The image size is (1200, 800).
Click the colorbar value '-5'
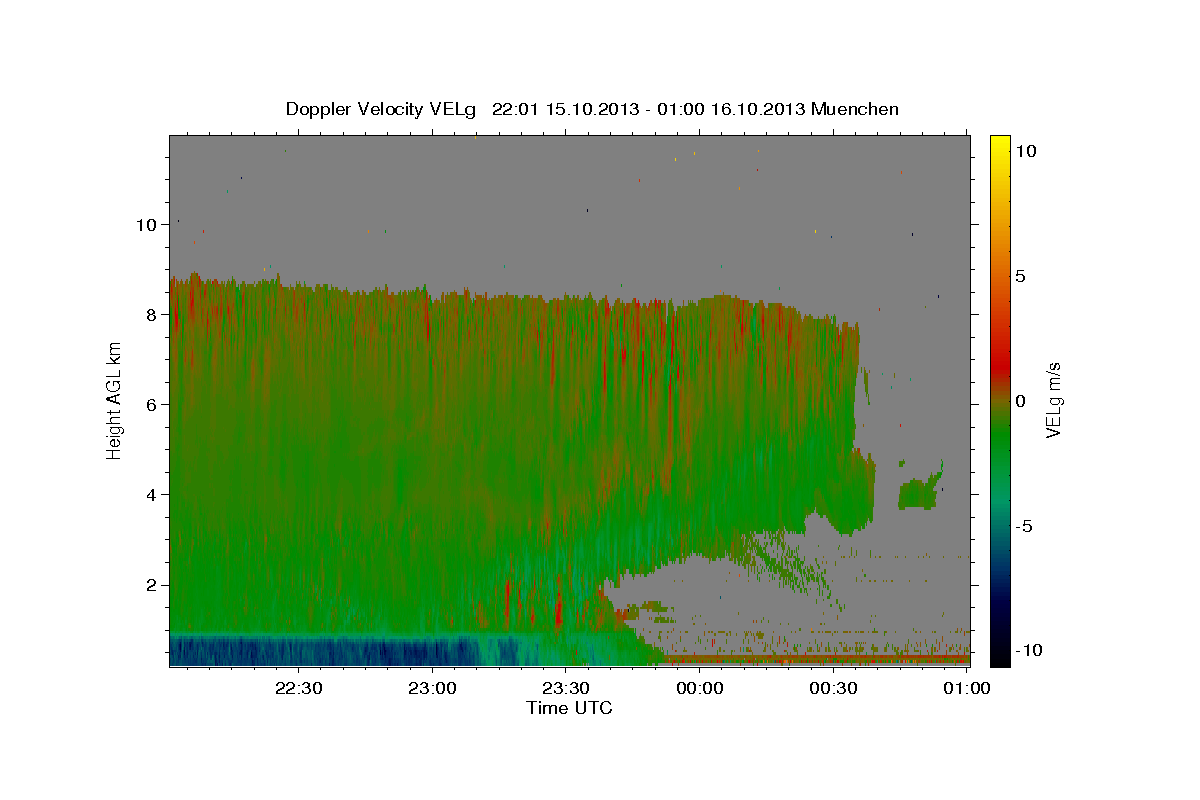point(1025,526)
